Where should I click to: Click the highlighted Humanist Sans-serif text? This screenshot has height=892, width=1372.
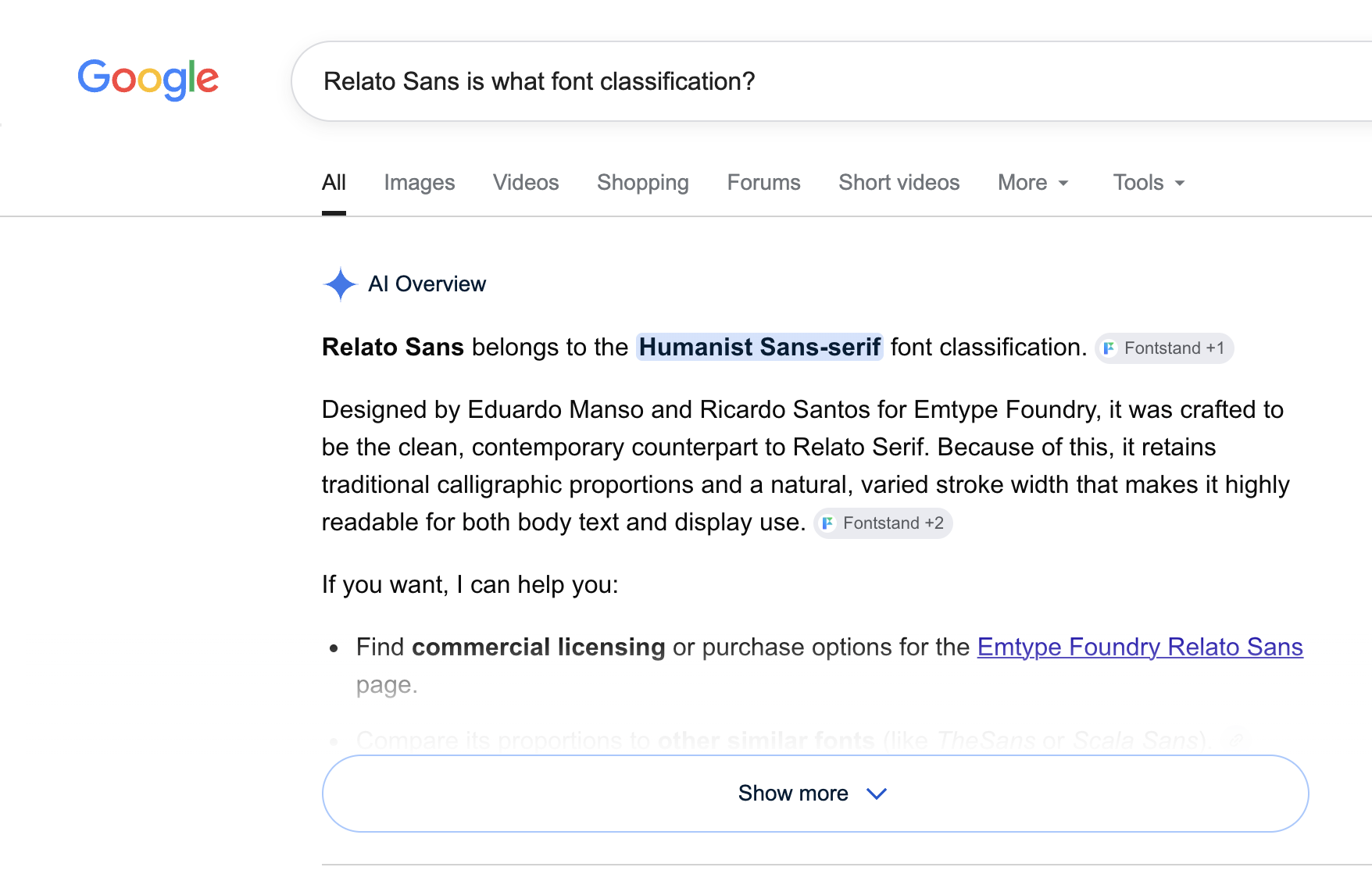(x=759, y=348)
